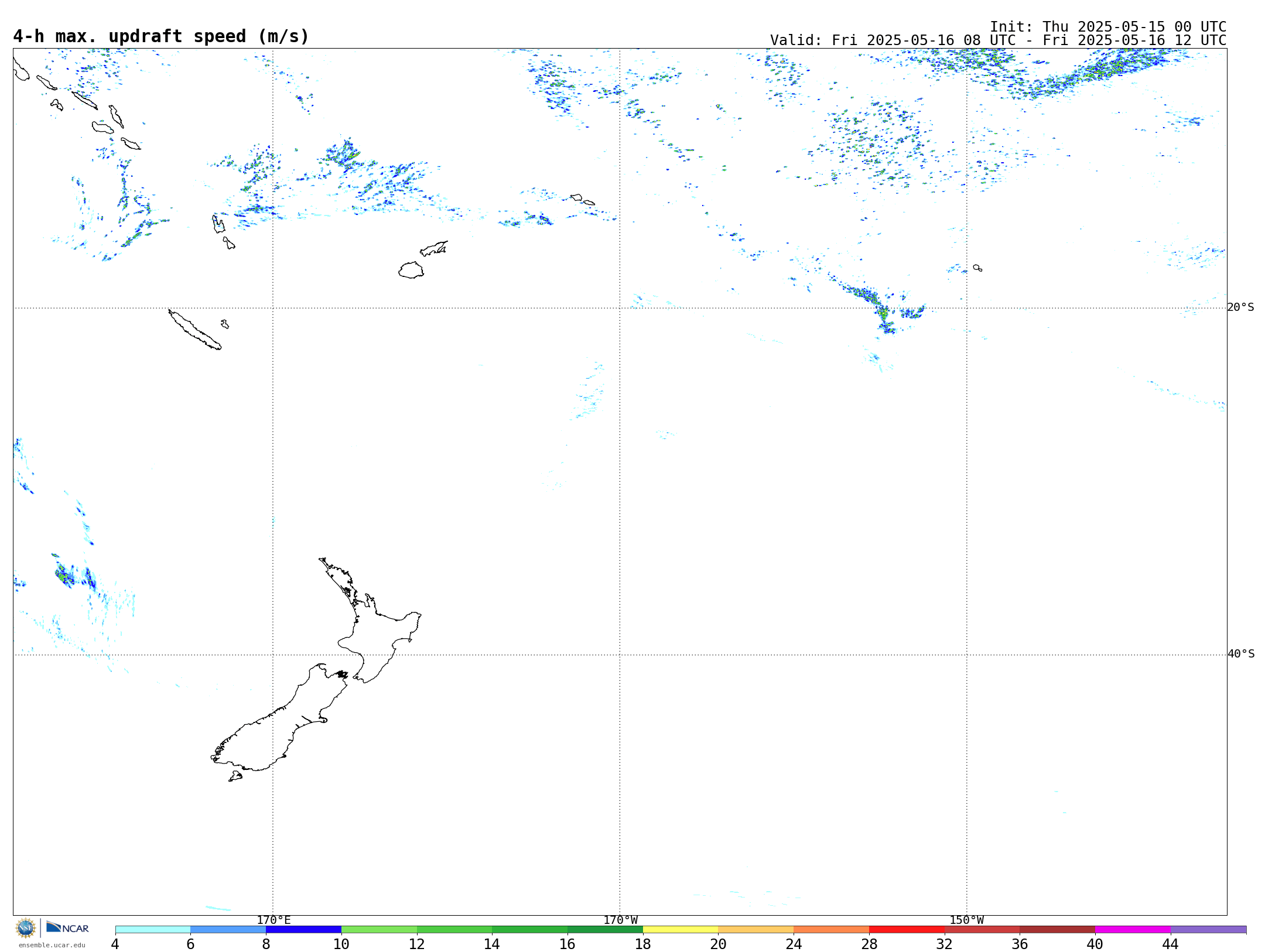Click the colorbar tick label 18
The width and height of the screenshot is (1265, 952).
(643, 944)
